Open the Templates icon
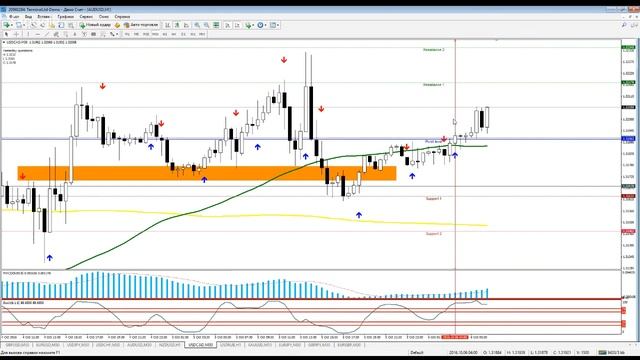The height and width of the screenshot is (360, 640). pos(272,25)
